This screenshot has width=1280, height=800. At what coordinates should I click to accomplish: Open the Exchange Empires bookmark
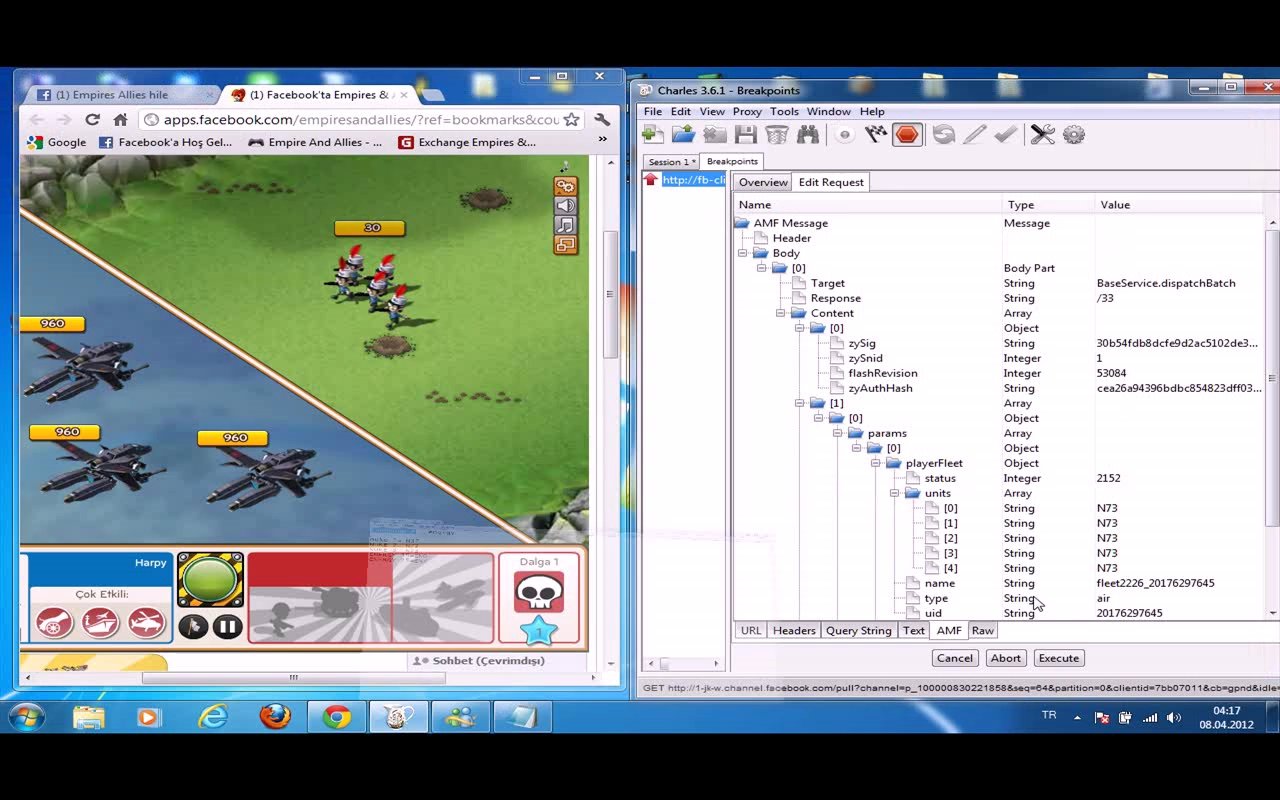467,142
